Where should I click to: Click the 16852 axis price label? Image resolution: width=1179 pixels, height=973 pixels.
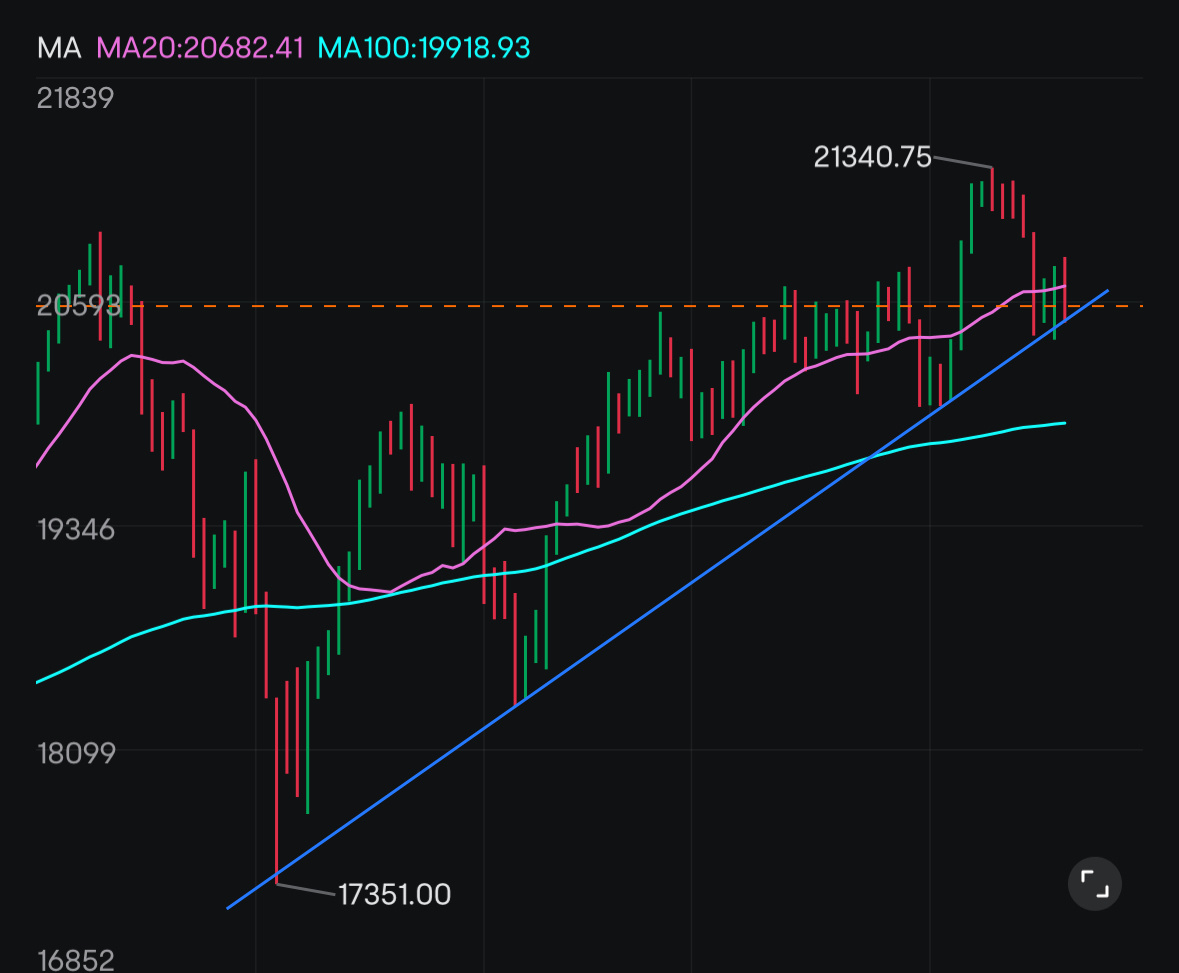(x=76, y=960)
